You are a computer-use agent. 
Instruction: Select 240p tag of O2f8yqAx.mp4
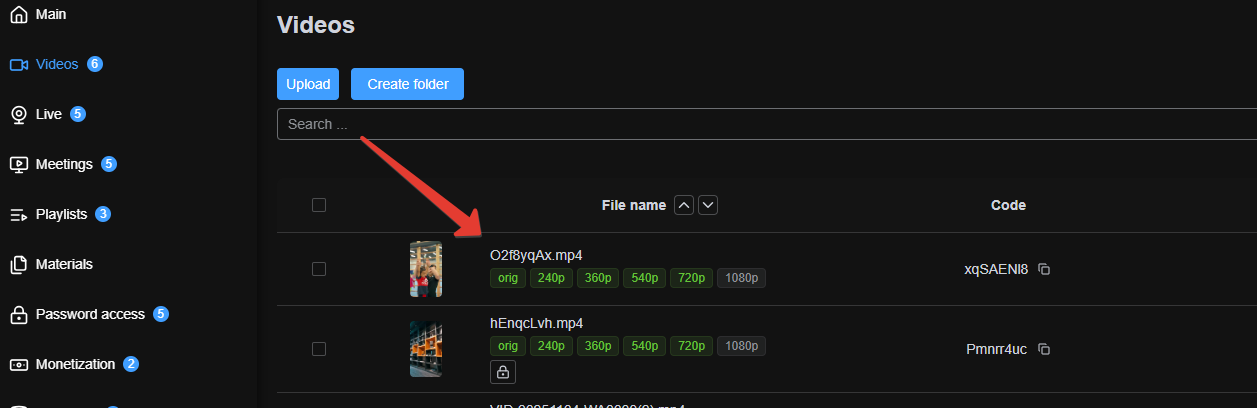point(551,278)
